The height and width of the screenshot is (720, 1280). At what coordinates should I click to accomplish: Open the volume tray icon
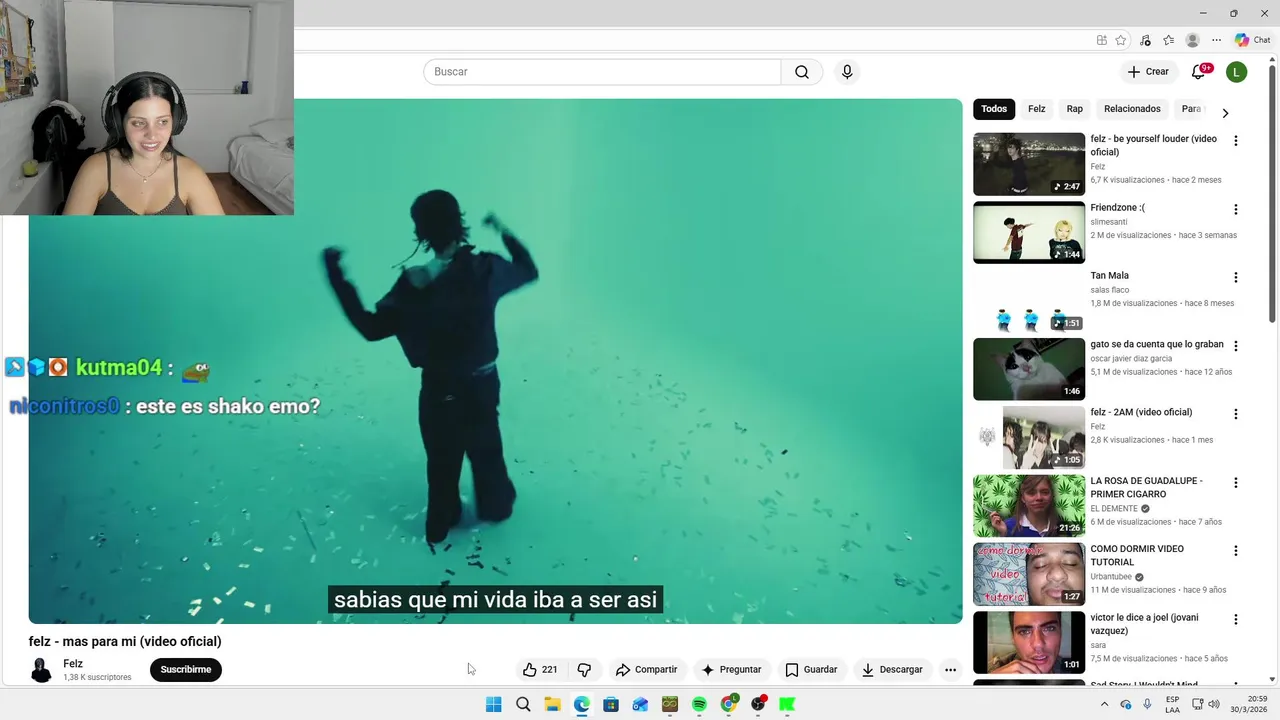(x=1214, y=704)
